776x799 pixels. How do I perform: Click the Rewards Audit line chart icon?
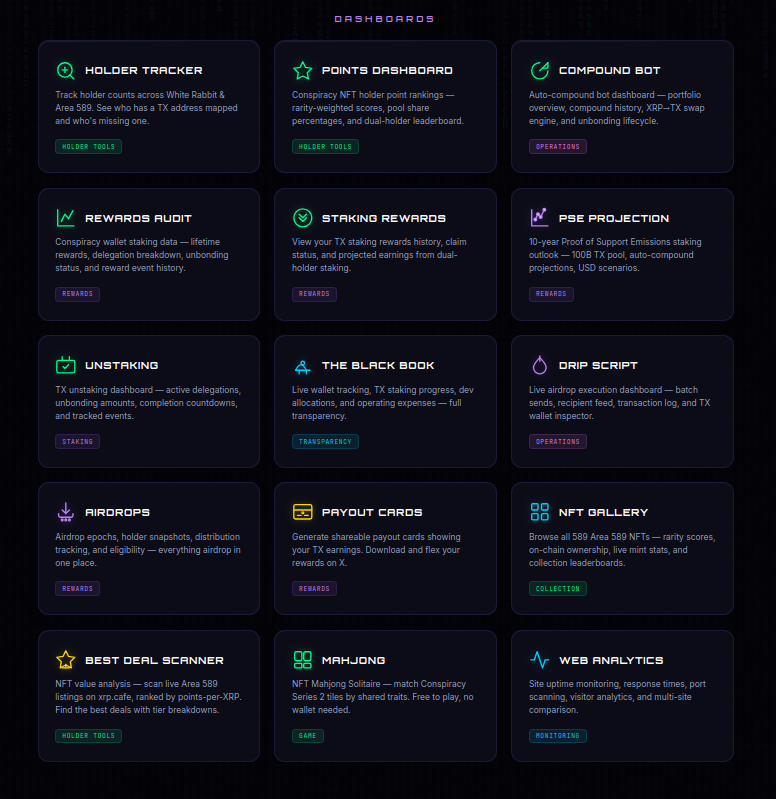click(x=66, y=218)
